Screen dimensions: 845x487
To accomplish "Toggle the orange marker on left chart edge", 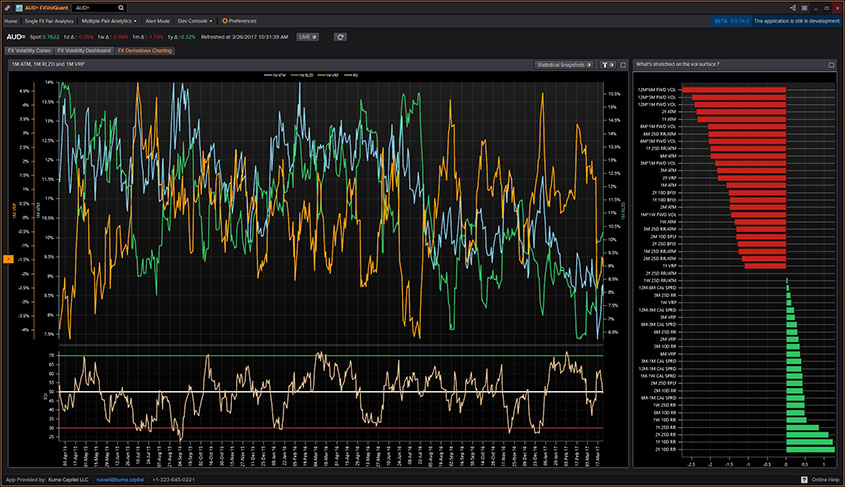I will point(8,259).
